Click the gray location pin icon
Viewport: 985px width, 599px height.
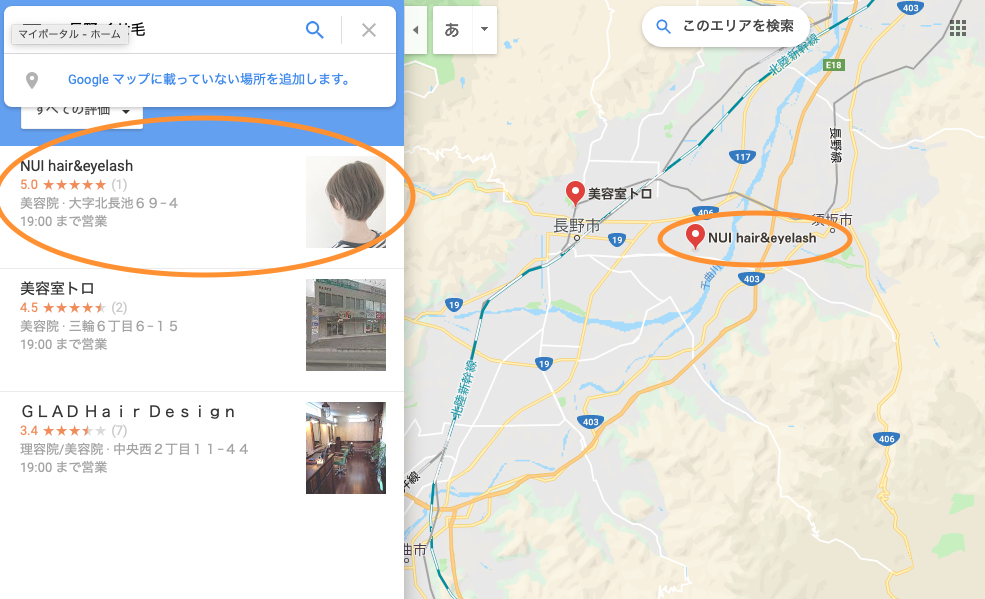[32, 80]
